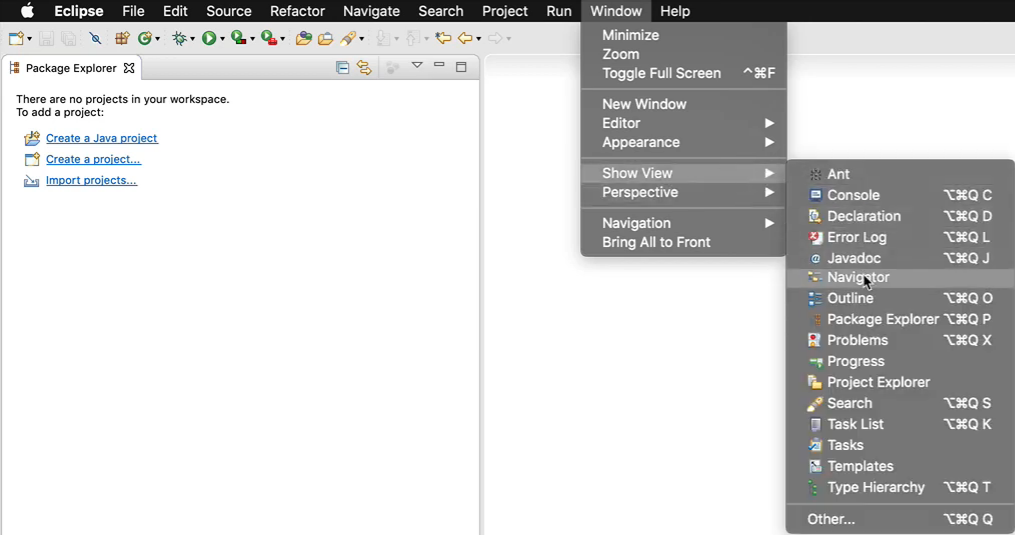
Task: Click the Back navigation arrow icon
Action: (x=465, y=38)
